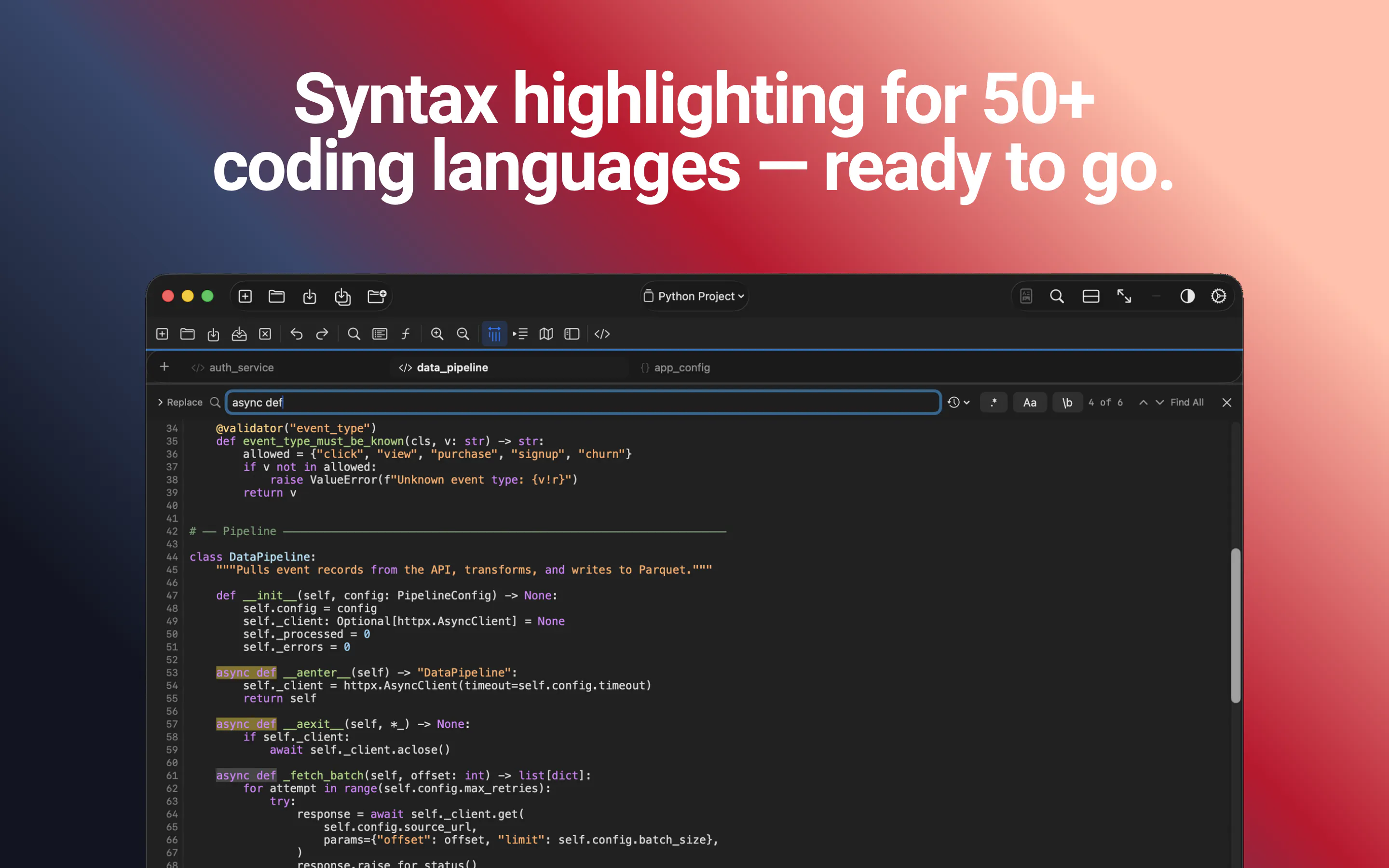Click the split view icon in title bar
The width and height of the screenshot is (1389, 868).
tap(1090, 296)
